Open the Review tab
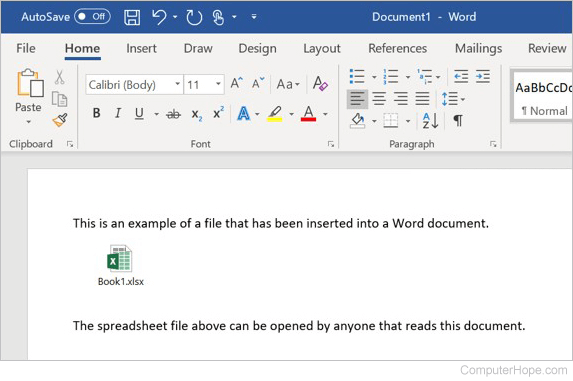Viewport: 573px width, 381px height. 547,48
